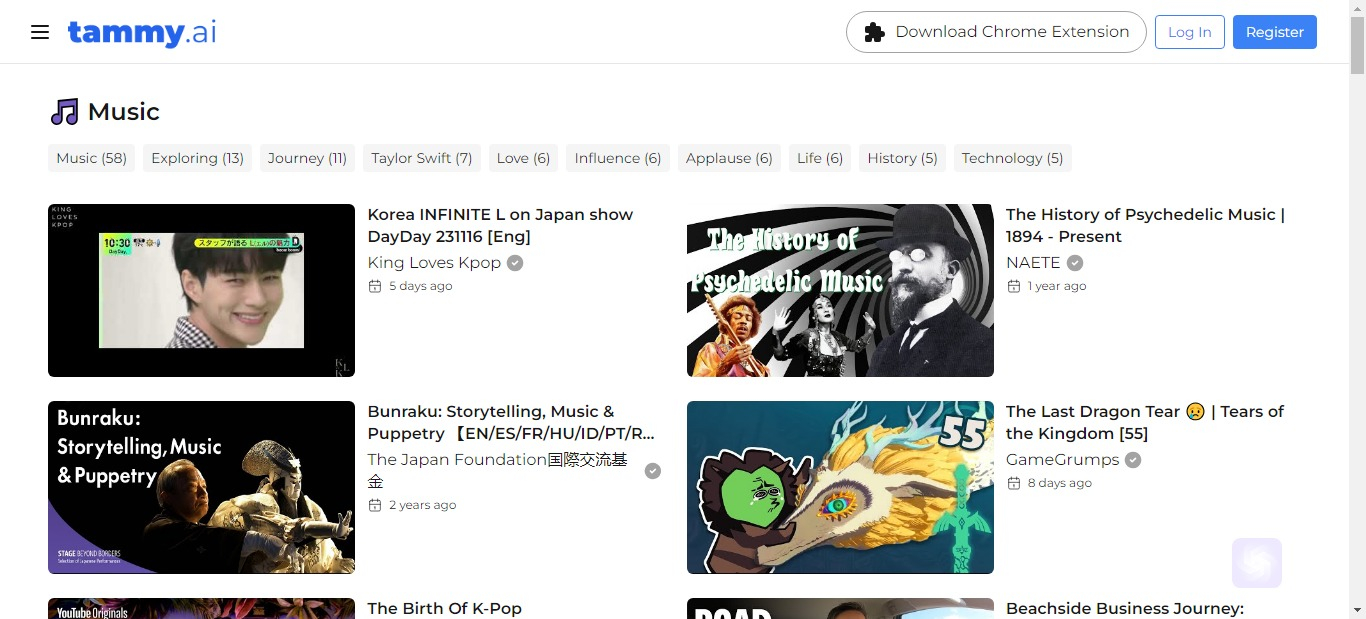The width and height of the screenshot is (1366, 619).
Task: Choose the Influence (6) tag
Action: (x=618, y=158)
